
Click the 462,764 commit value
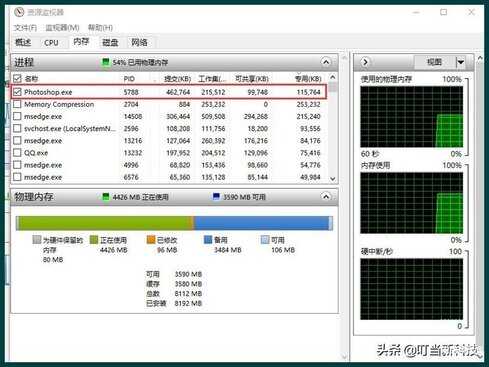point(178,92)
